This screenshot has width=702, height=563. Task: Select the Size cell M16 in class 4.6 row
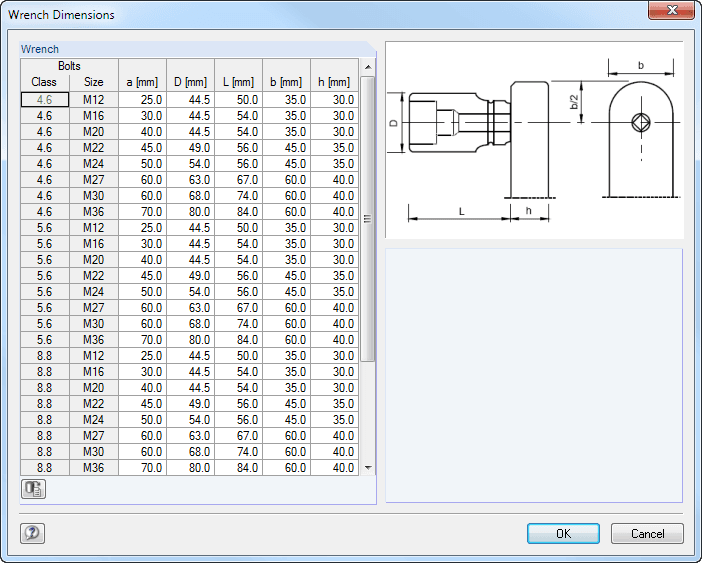[x=94, y=115]
